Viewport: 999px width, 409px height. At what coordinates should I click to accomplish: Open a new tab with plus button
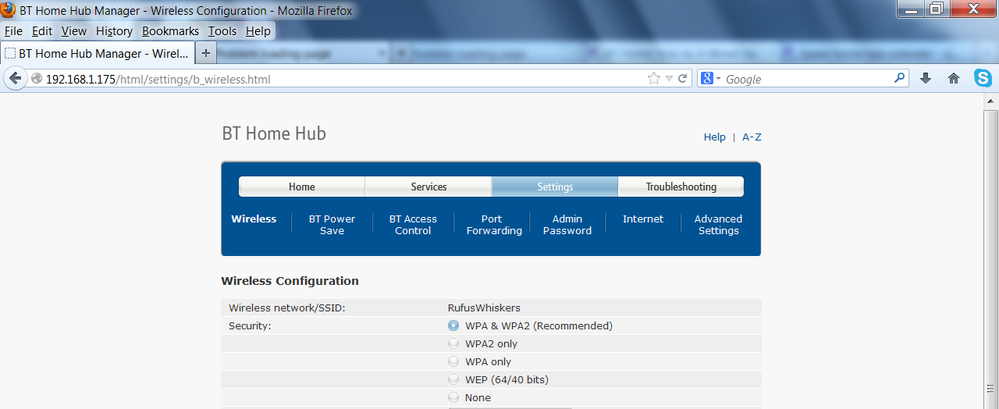205,54
